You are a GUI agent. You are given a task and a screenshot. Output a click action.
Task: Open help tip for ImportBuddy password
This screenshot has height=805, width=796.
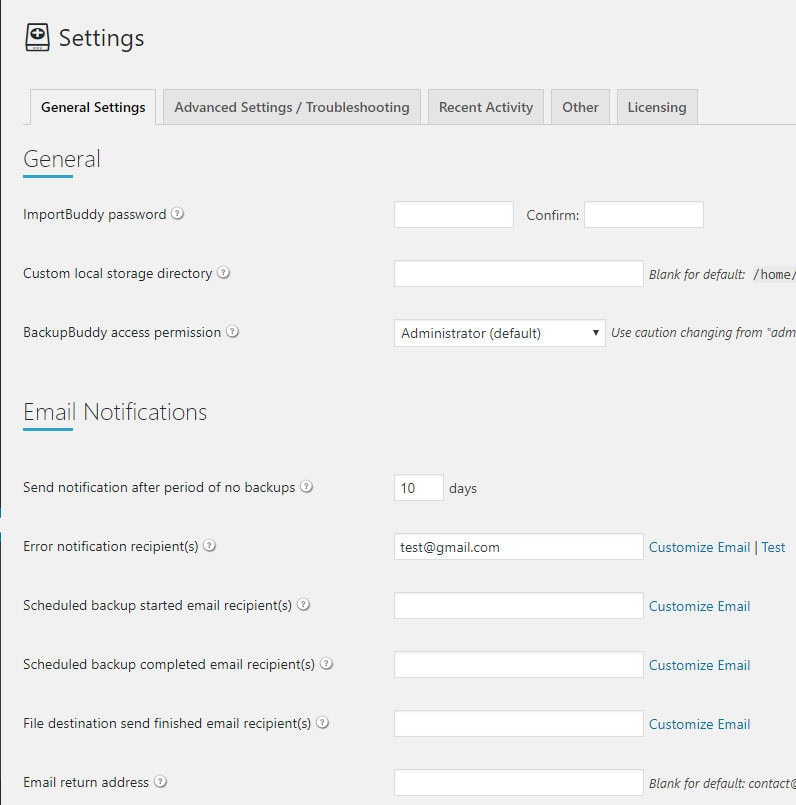177,214
